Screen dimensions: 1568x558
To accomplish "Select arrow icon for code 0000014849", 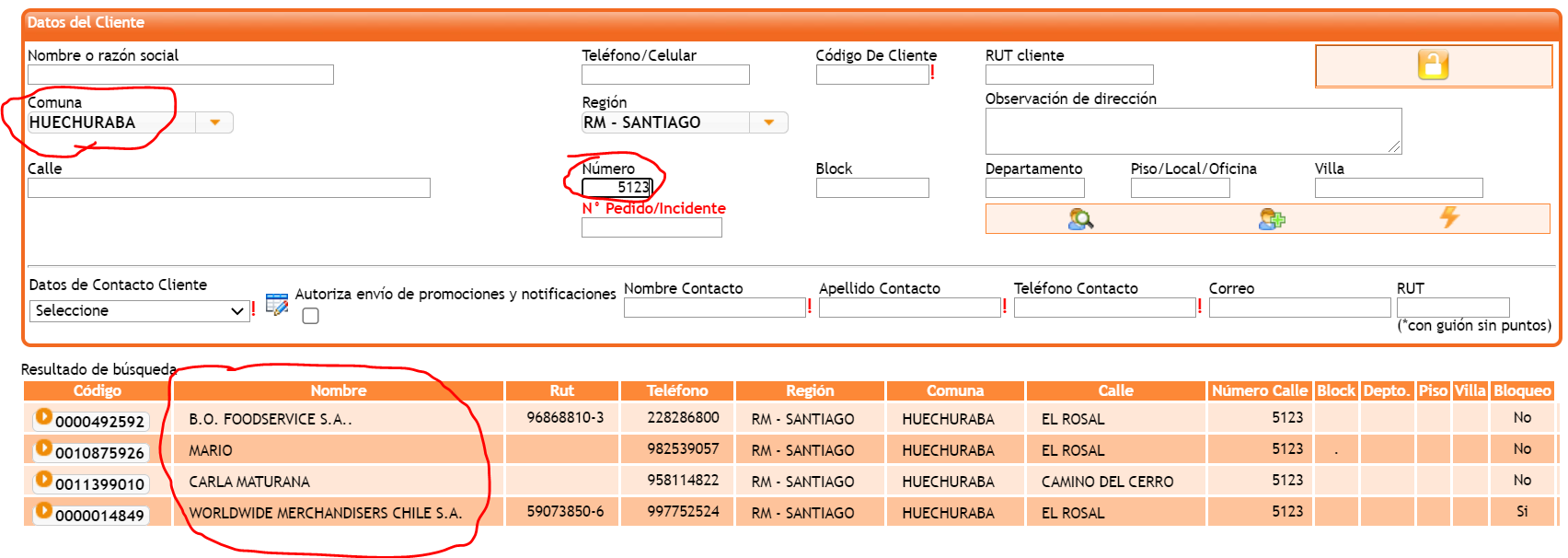I will 43,511.
